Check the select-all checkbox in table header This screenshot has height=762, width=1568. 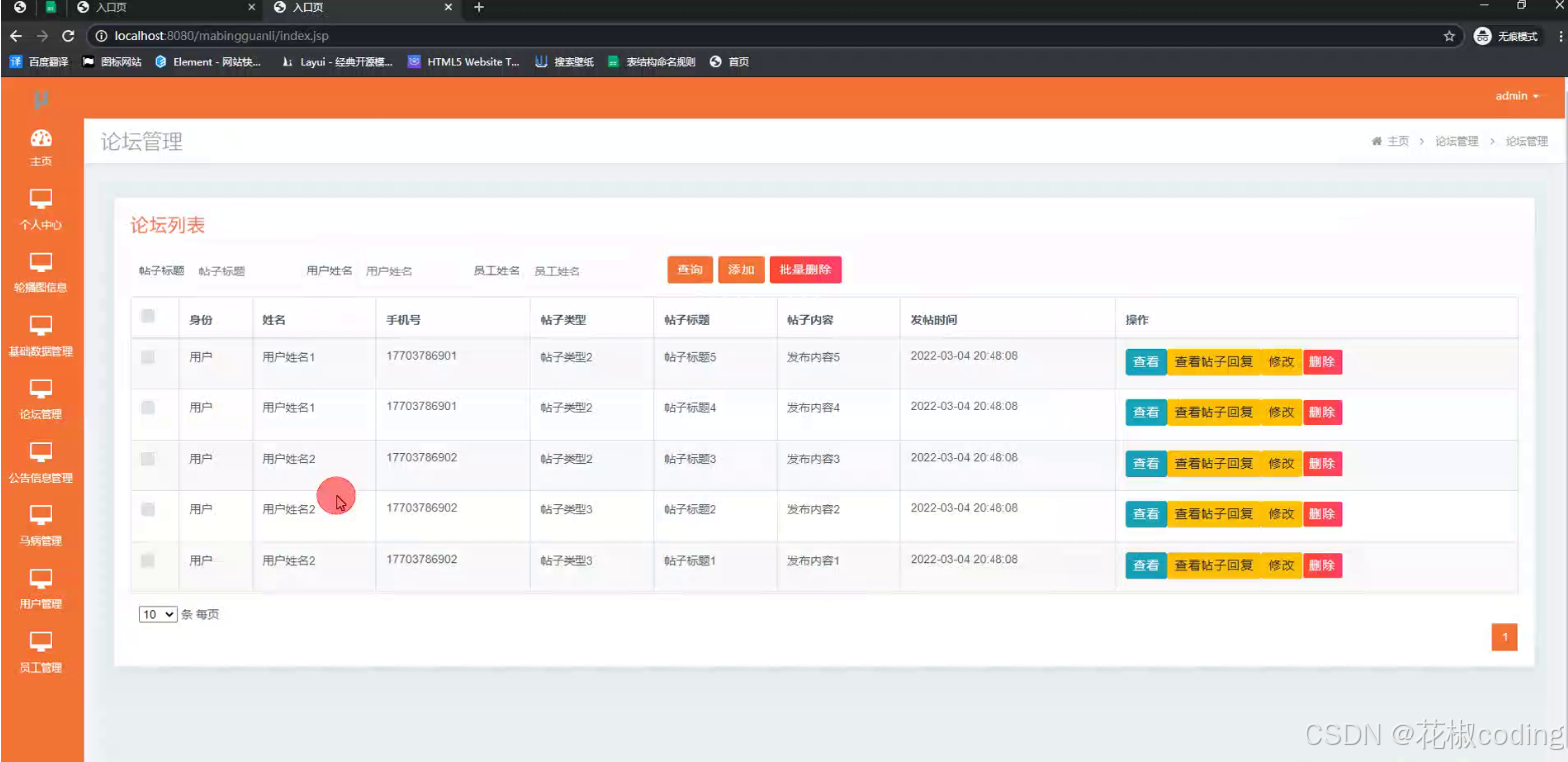pos(148,316)
